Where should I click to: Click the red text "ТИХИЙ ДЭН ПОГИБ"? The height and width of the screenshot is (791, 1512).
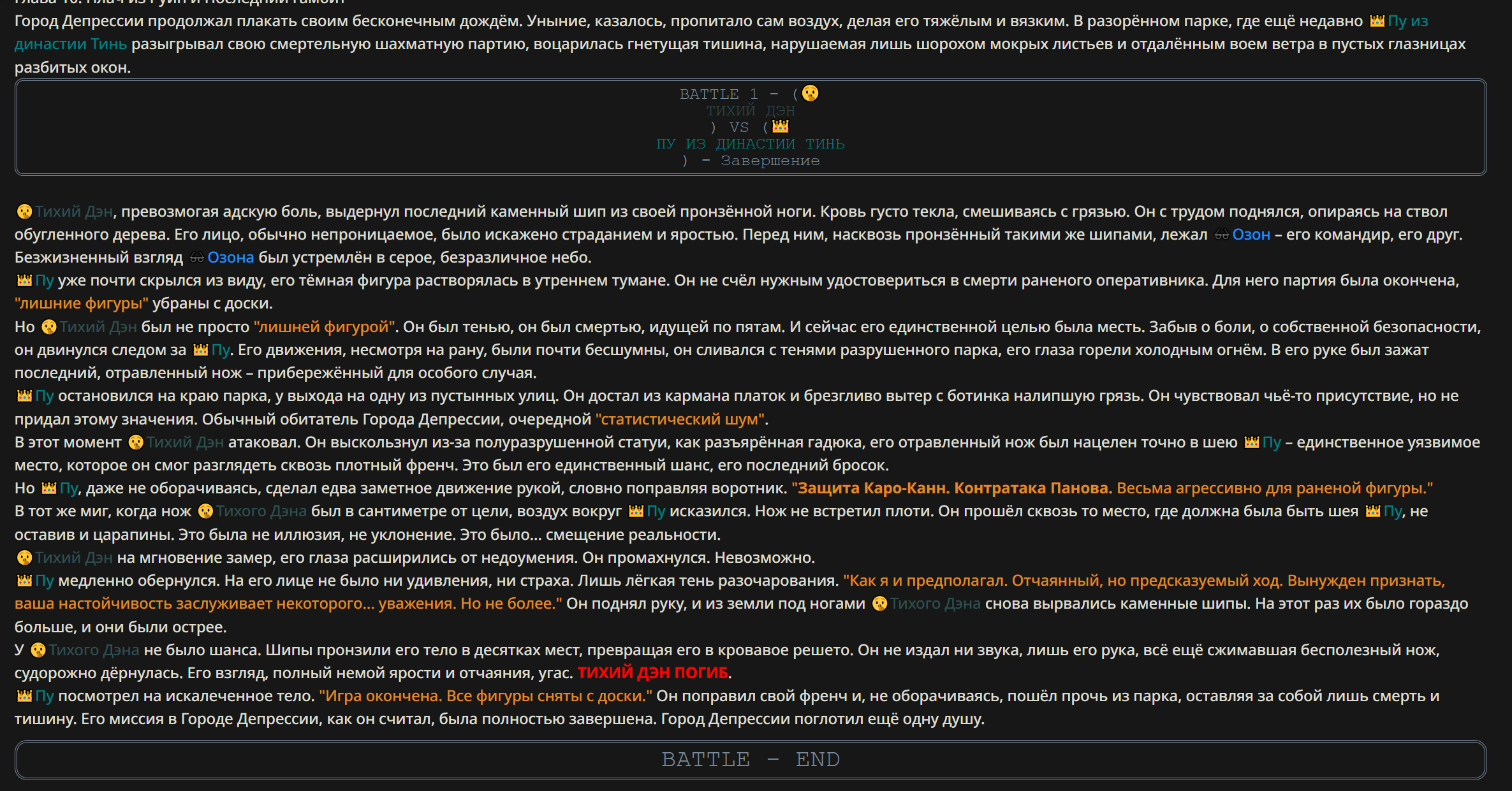652,672
